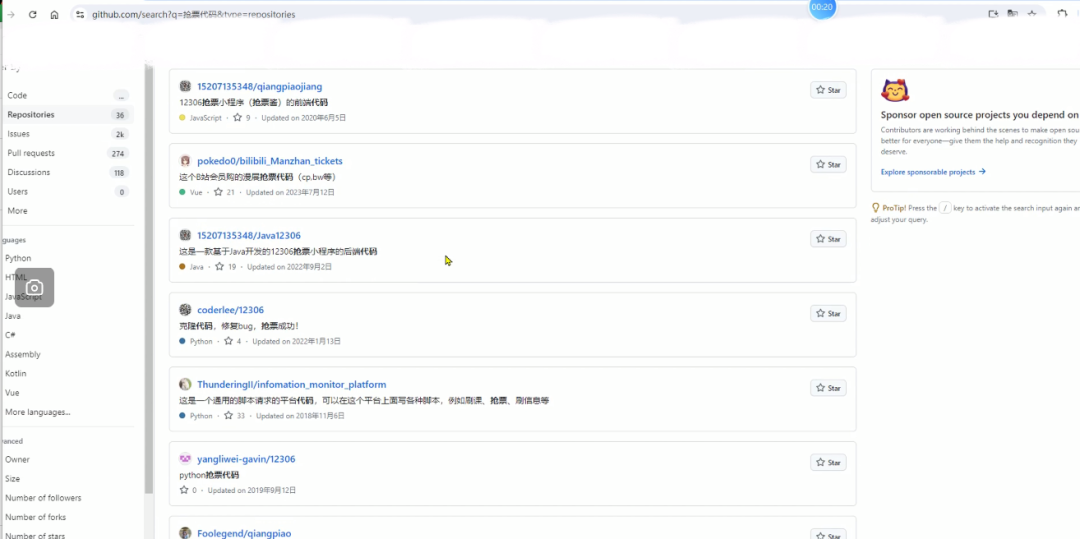Screen dimensions: 1080x539
Task: Star the yangliwei-gavin/12306 repository
Action: coord(828,463)
